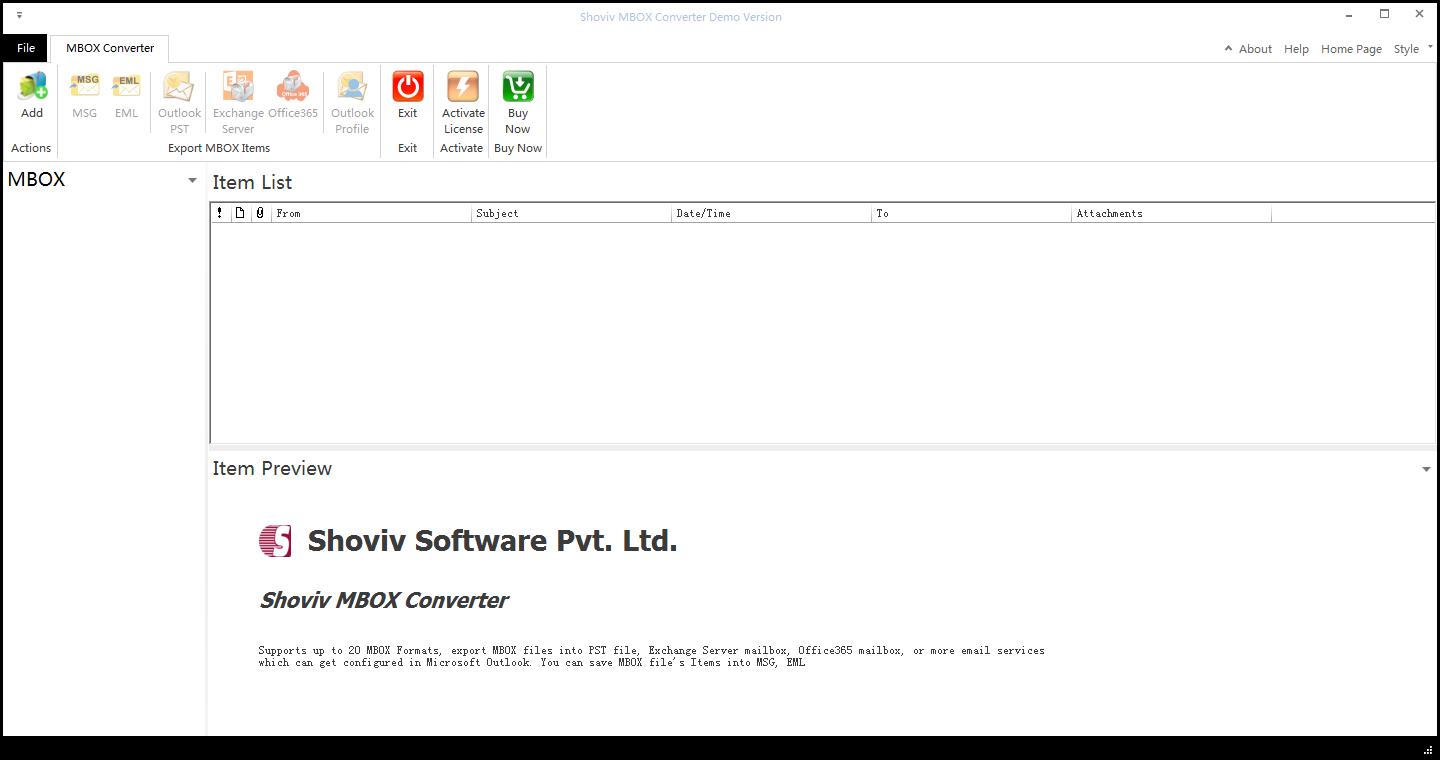Click the green Buy Now cart icon
1440x760 pixels.
[x=518, y=87]
